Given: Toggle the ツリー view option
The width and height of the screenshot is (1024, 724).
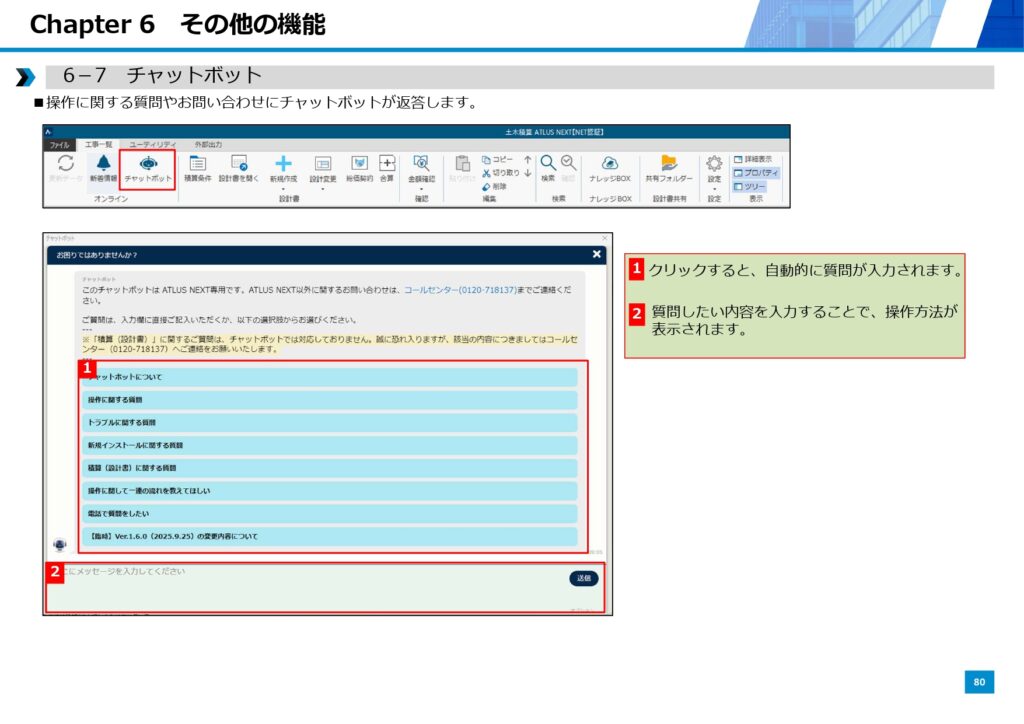Looking at the screenshot, I should tap(750, 186).
